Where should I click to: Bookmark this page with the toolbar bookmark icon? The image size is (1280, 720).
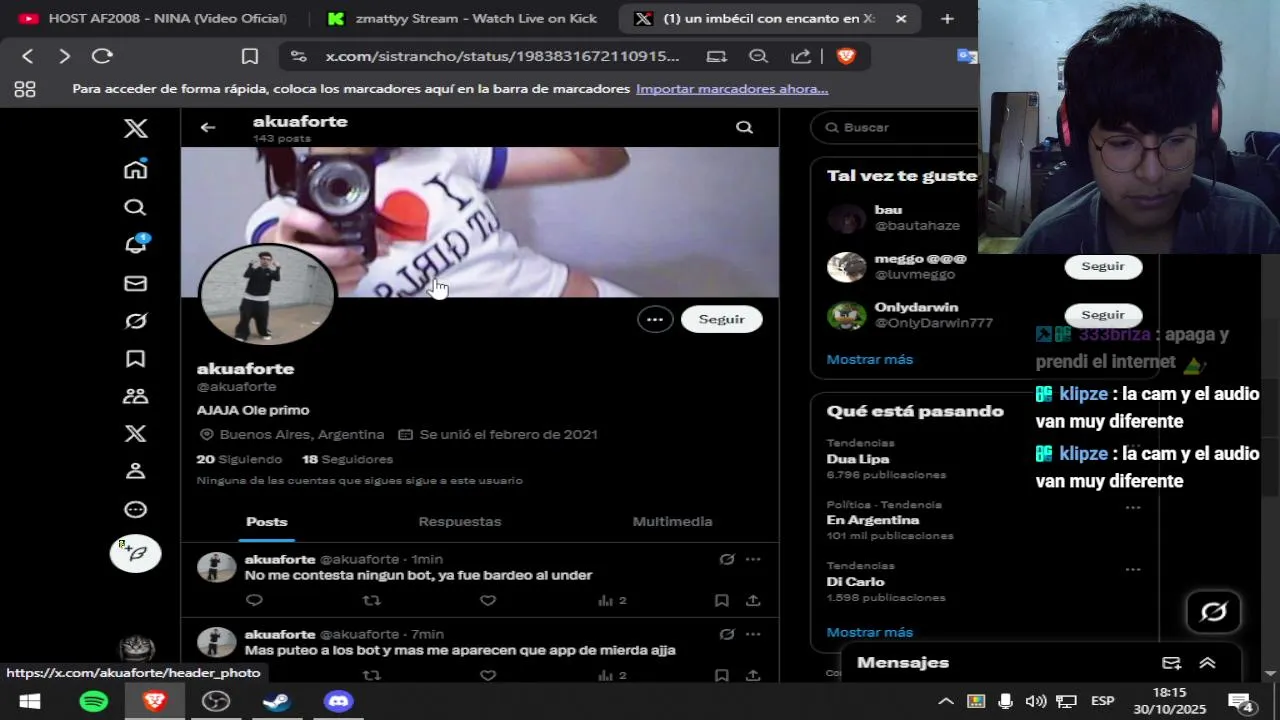[x=250, y=56]
